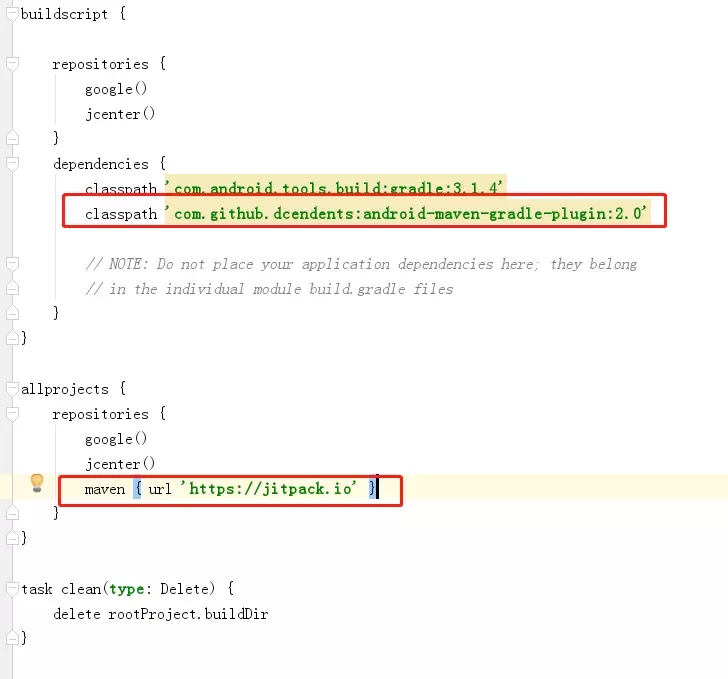Viewport: 728px width, 679px height.
Task: Click closing fold marker of allprojects block
Action: 13,538
